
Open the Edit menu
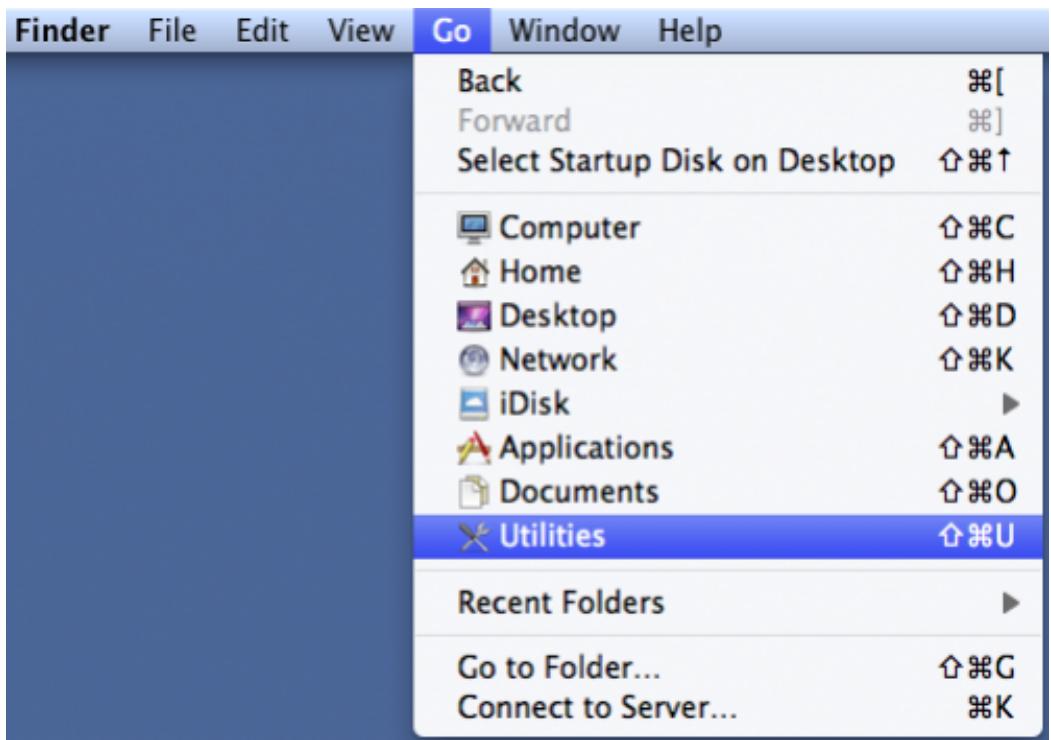261,31
